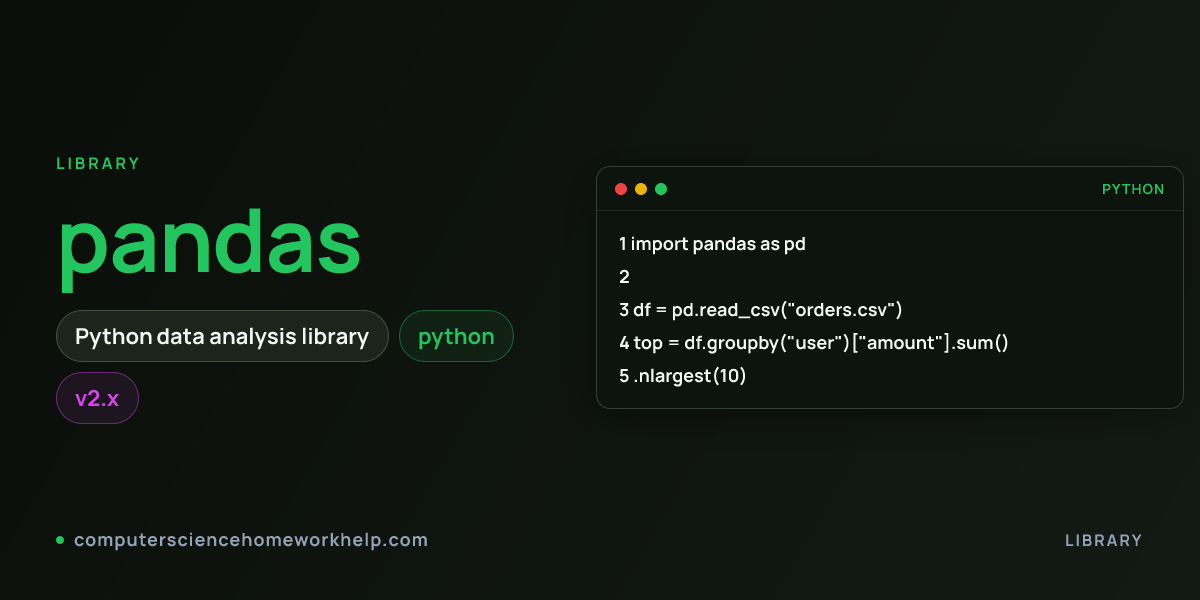
Task: Click the green bullet beside the website URL
Action: coord(60,540)
